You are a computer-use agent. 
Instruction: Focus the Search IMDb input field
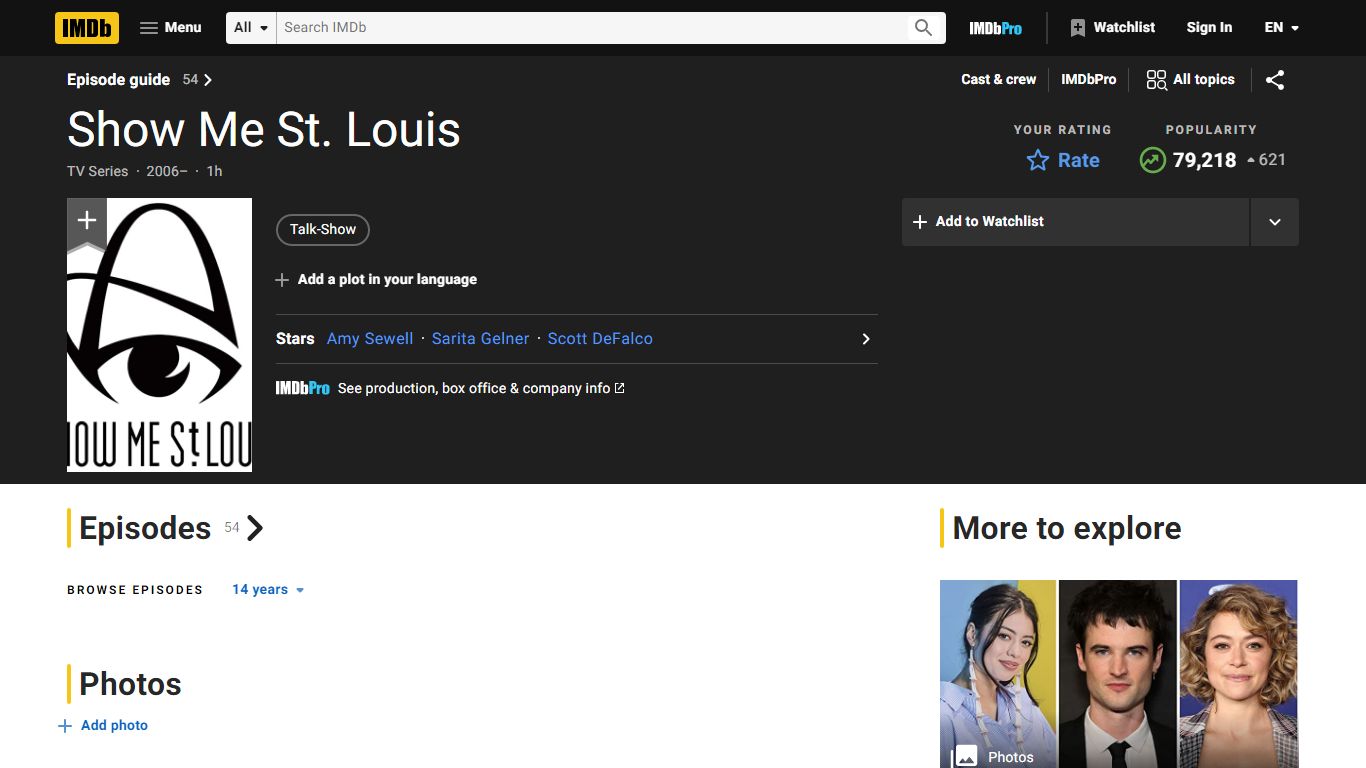tap(590, 28)
